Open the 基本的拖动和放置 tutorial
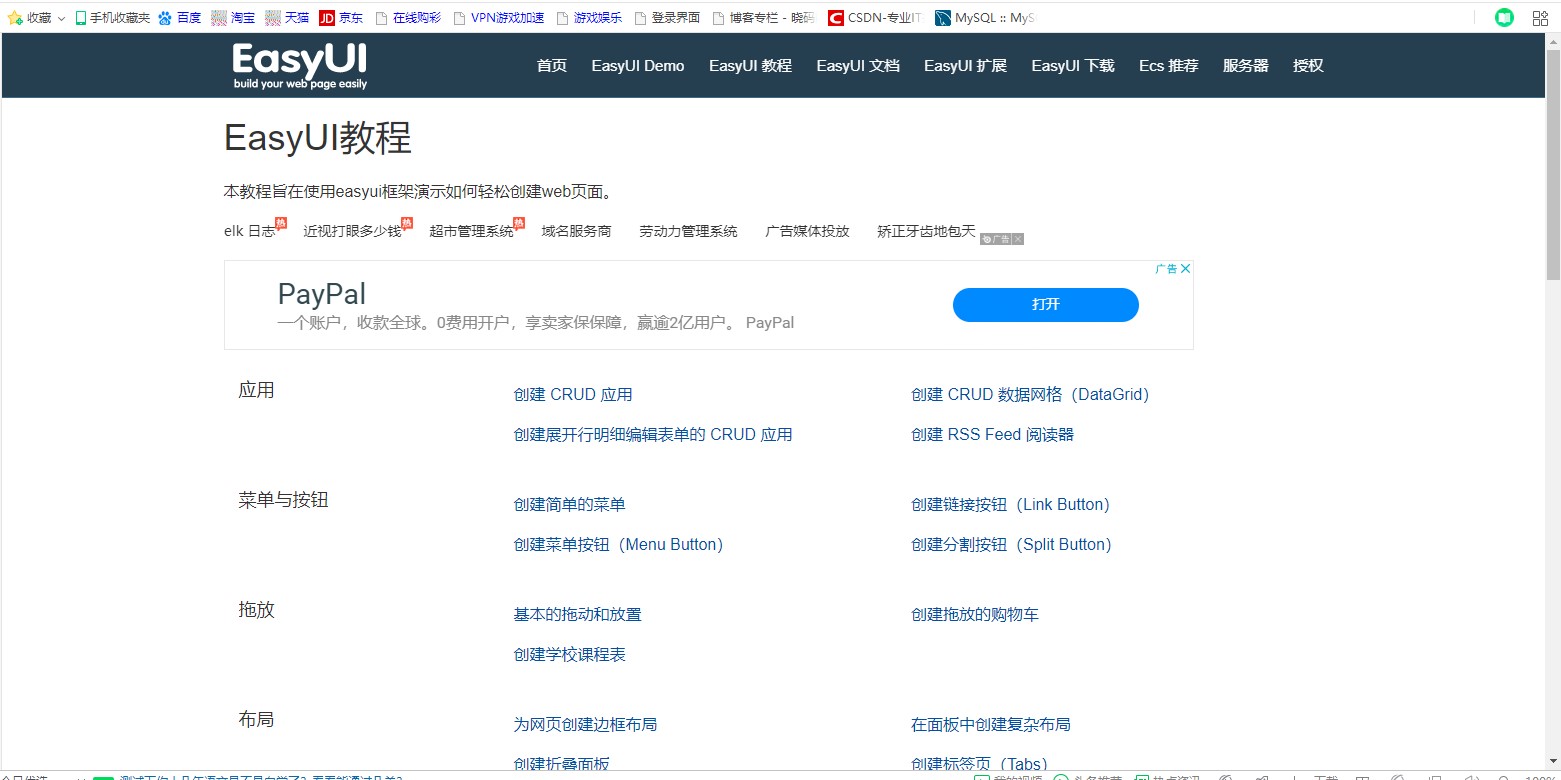Image resolution: width=1561 pixels, height=780 pixels. 577,615
